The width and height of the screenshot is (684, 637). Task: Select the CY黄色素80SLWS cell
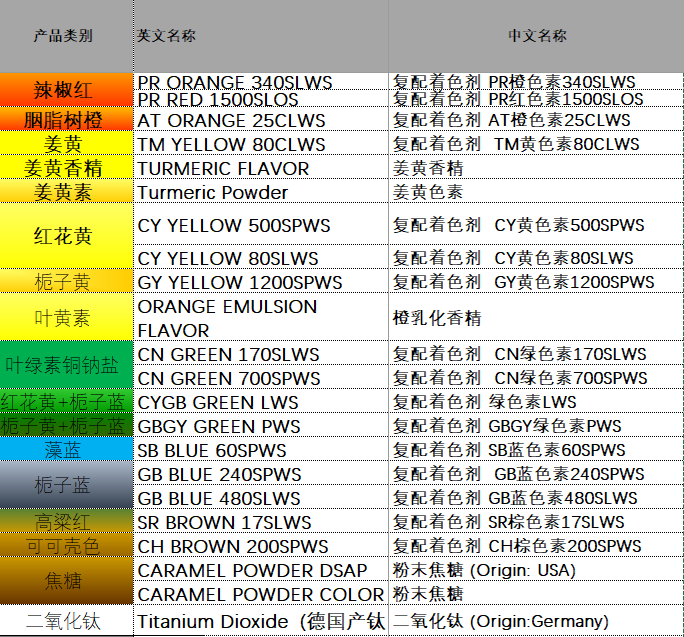pyautogui.click(x=536, y=257)
